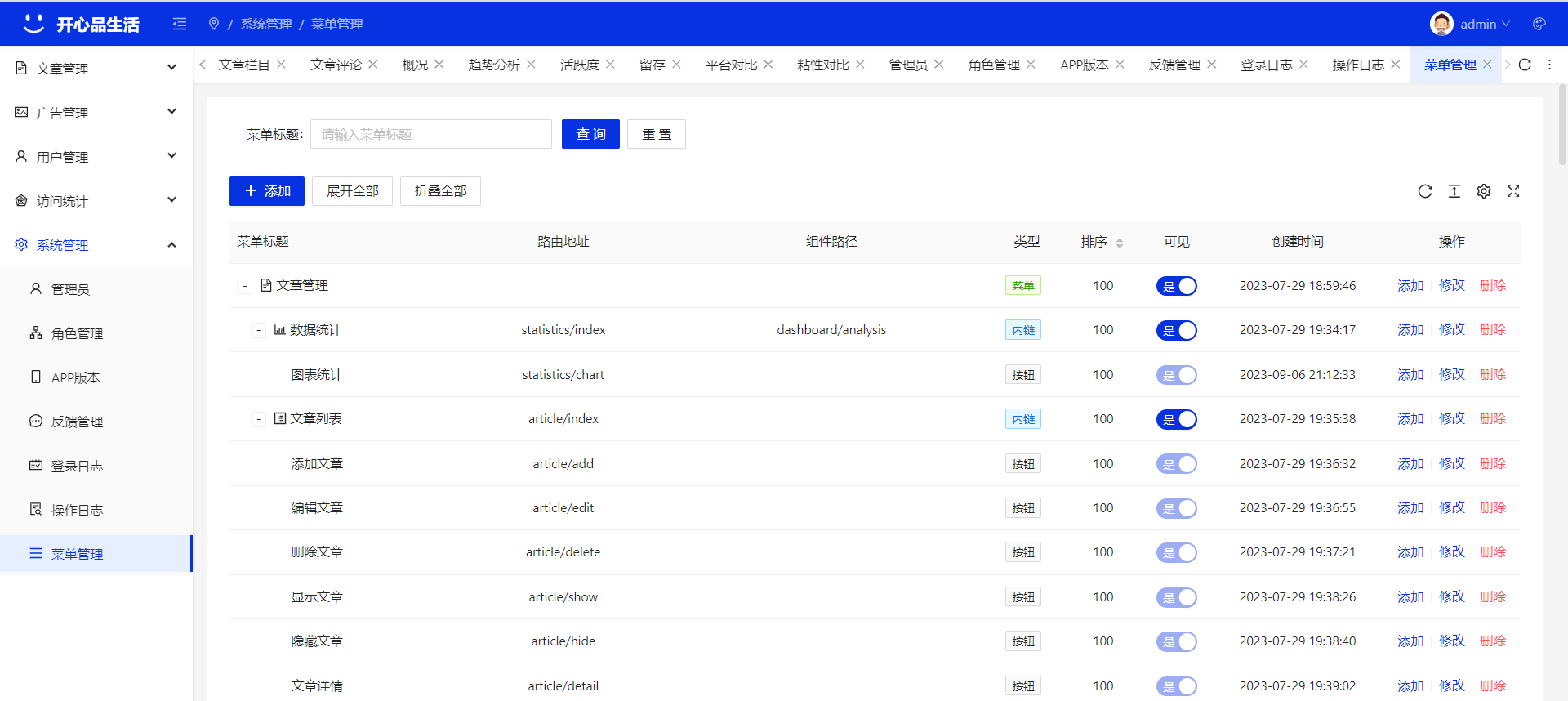
Task: Collapse the 文章管理 table row
Action: (244, 286)
